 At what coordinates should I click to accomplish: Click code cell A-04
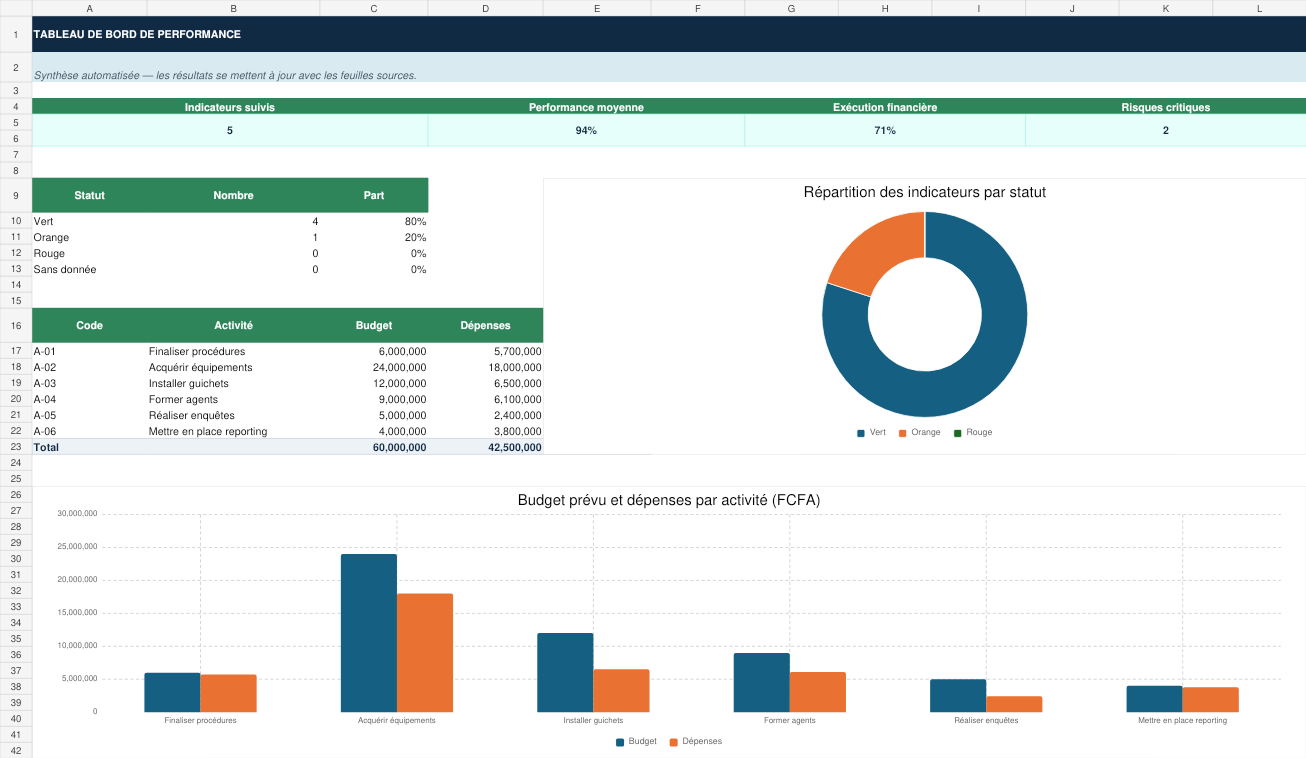(x=90, y=399)
